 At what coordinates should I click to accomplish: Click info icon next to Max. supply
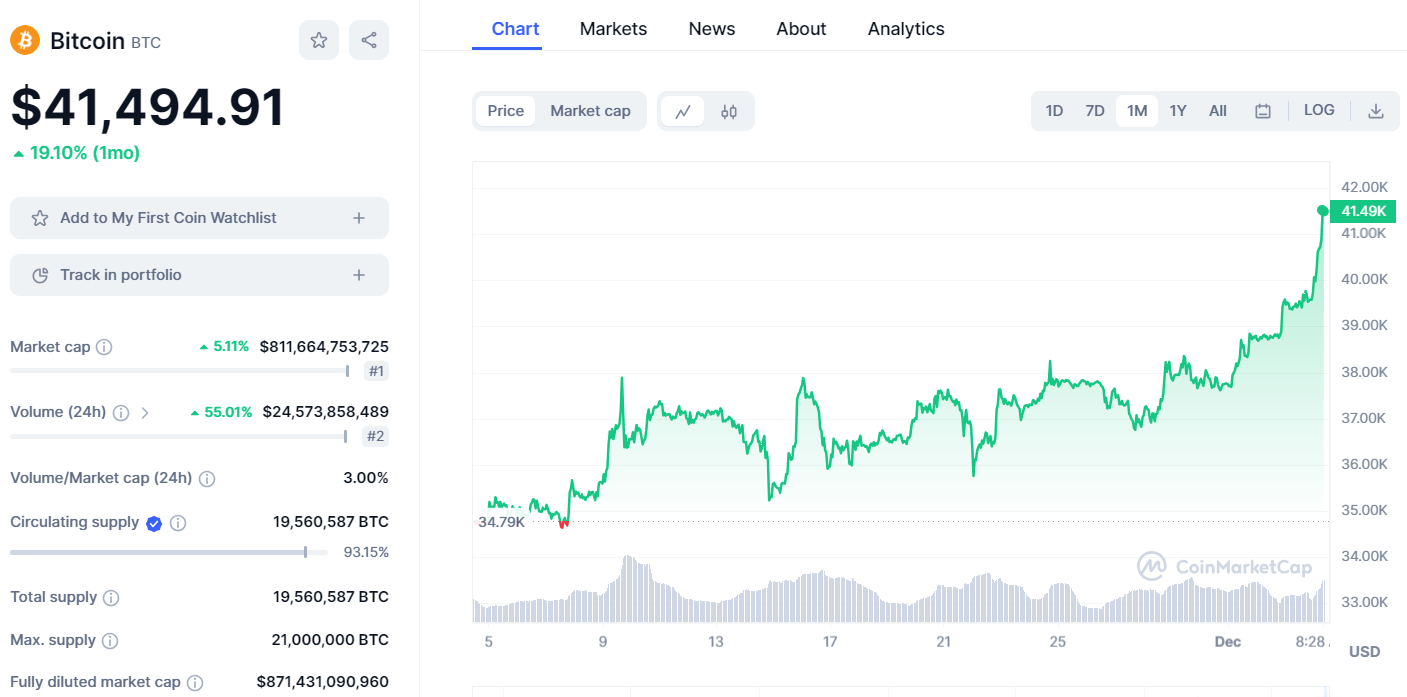click(110, 641)
